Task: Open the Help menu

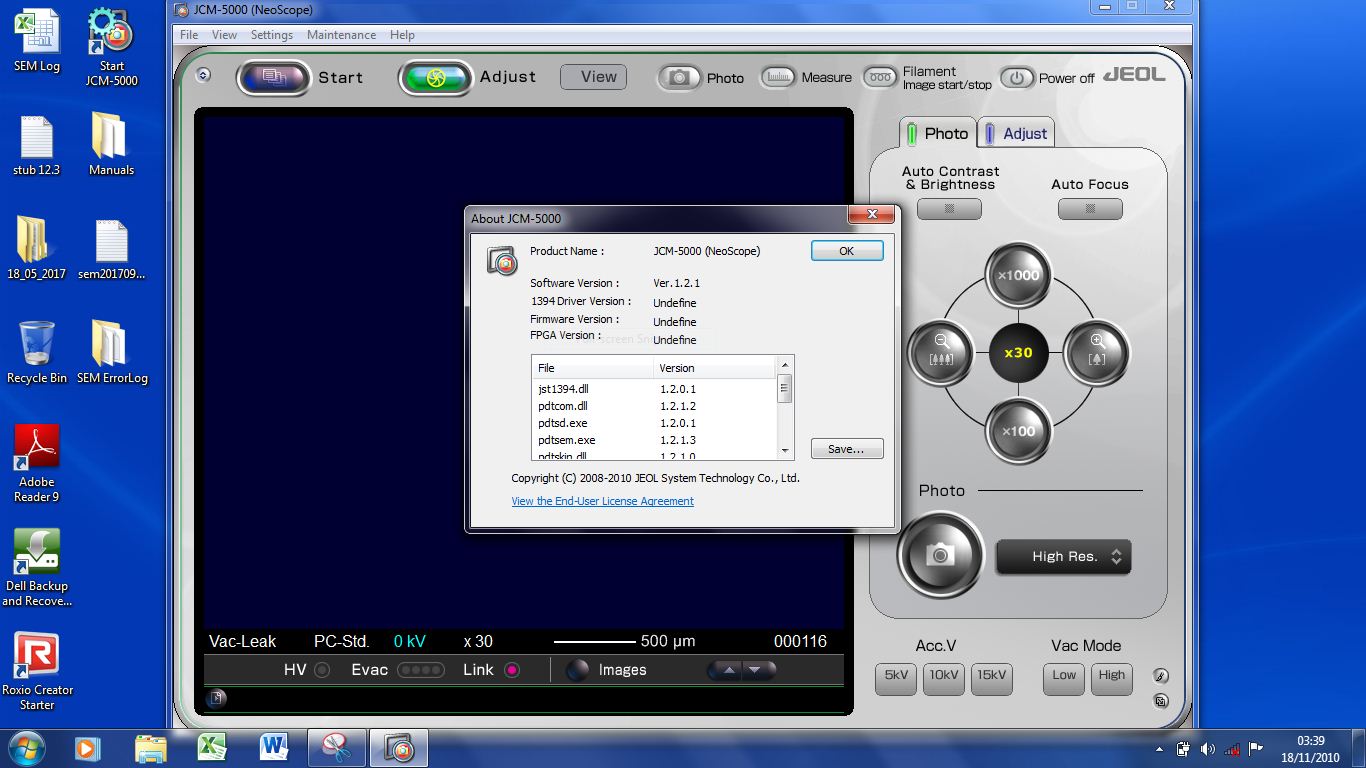Action: coord(402,35)
